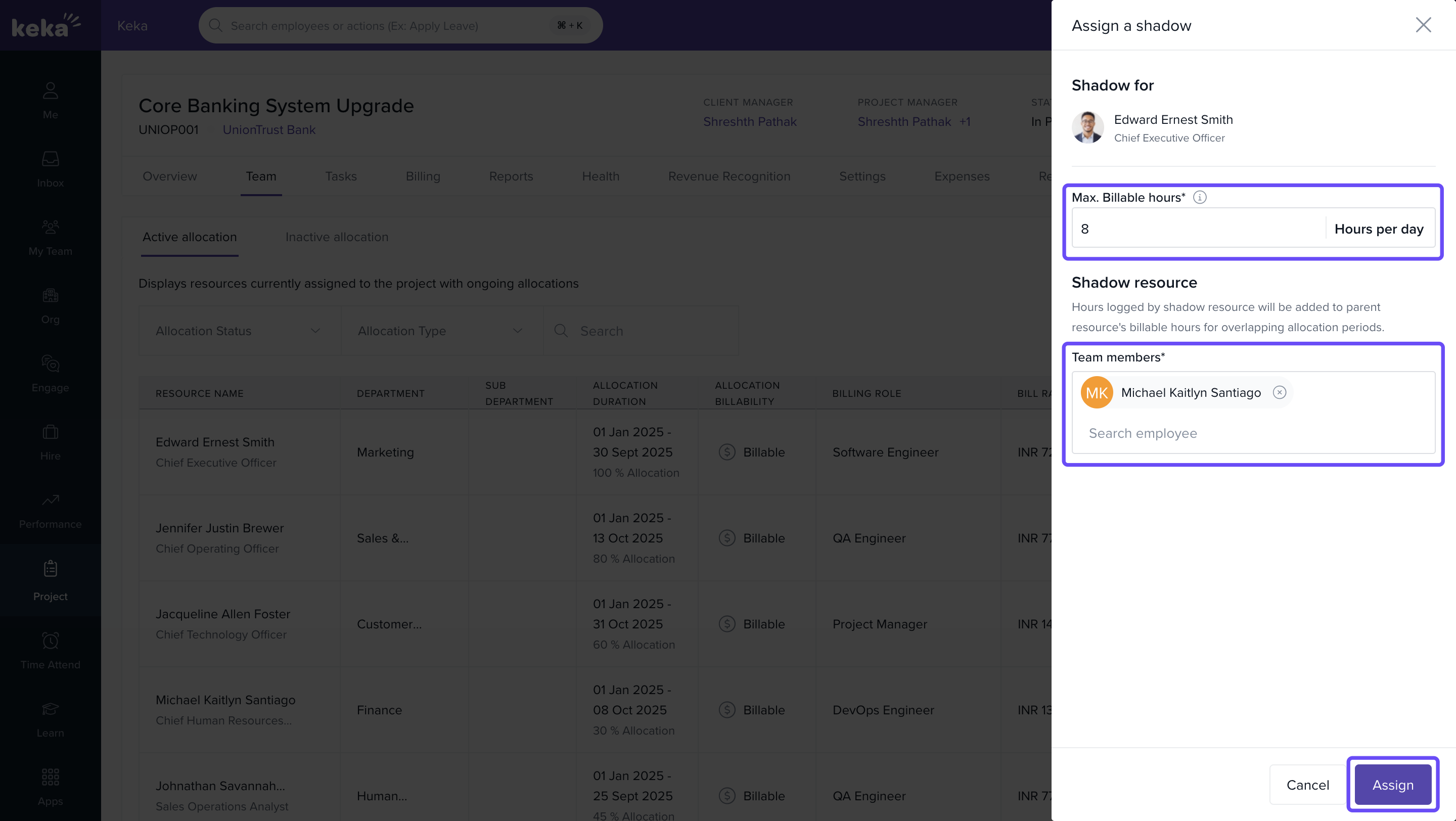Close the Assign a shadow panel

pyautogui.click(x=1423, y=25)
